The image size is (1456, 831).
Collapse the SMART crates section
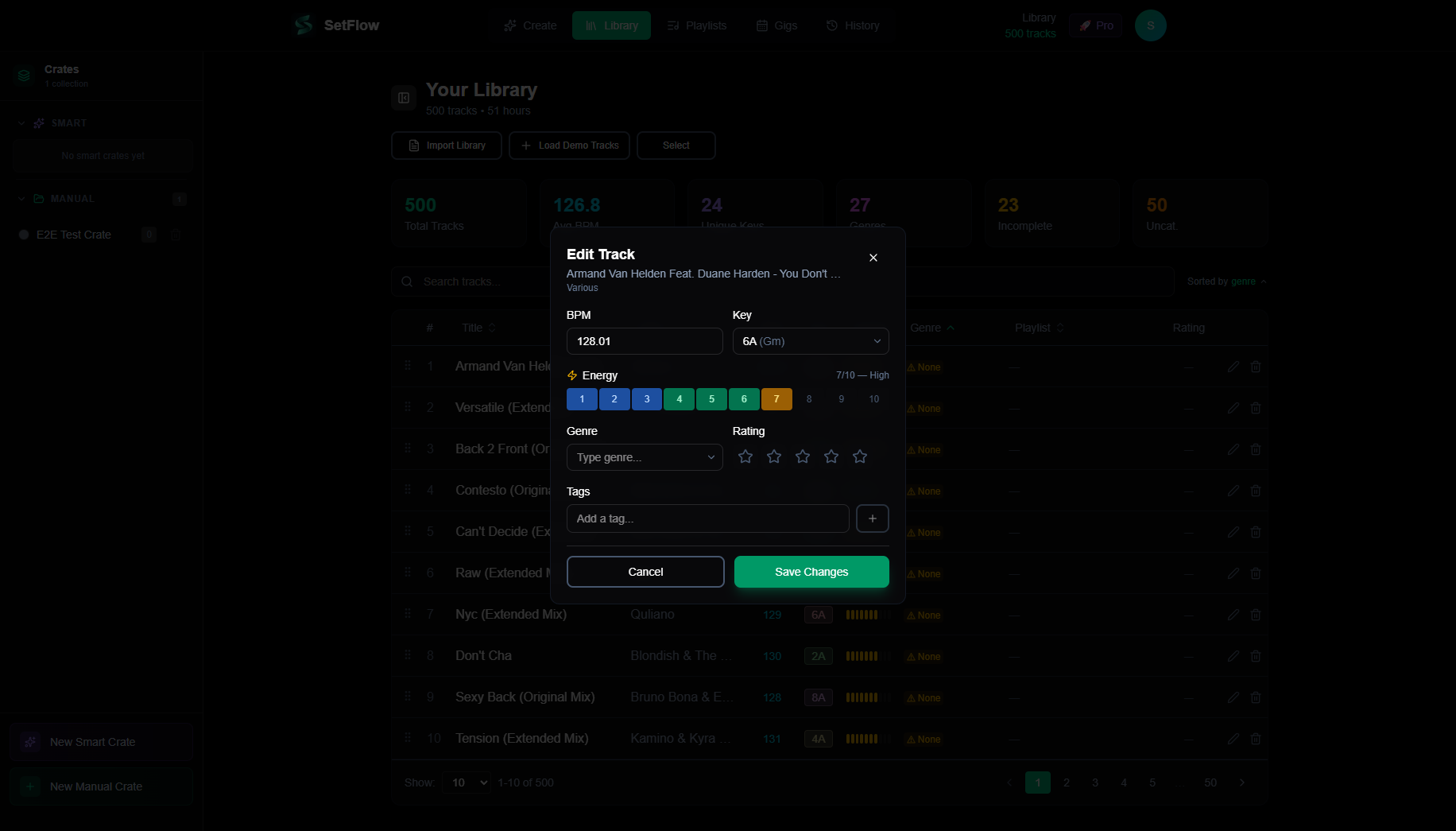(20, 123)
